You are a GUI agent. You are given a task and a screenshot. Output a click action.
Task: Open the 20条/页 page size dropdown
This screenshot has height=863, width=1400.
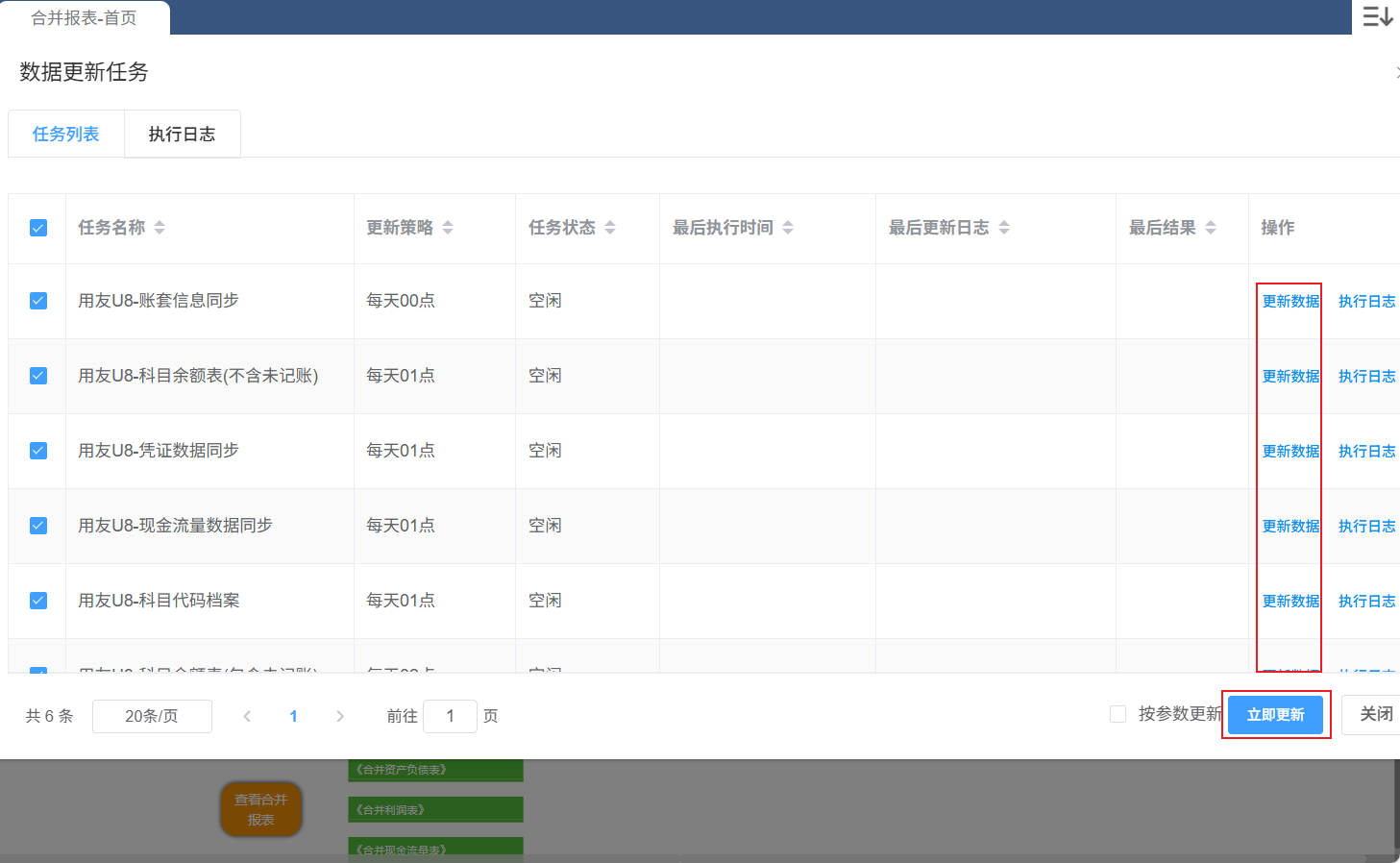point(152,716)
